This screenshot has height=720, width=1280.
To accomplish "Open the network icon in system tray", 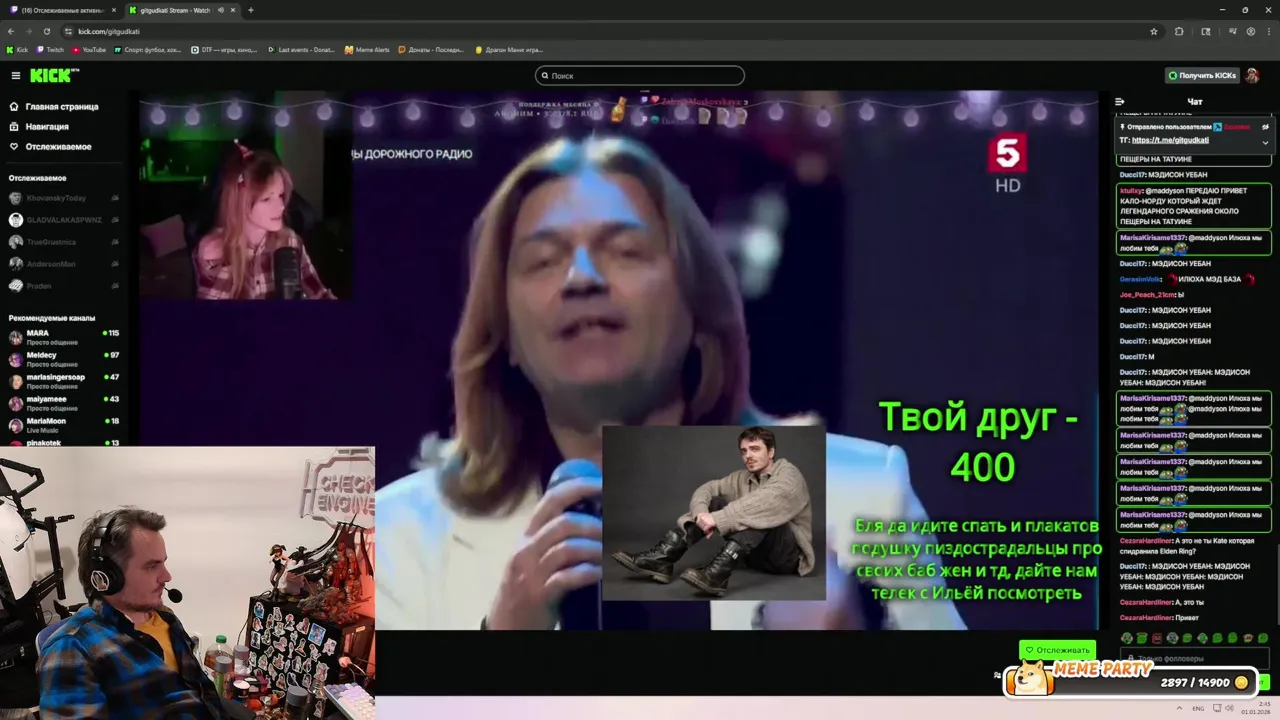I will pyautogui.click(x=1215, y=708).
